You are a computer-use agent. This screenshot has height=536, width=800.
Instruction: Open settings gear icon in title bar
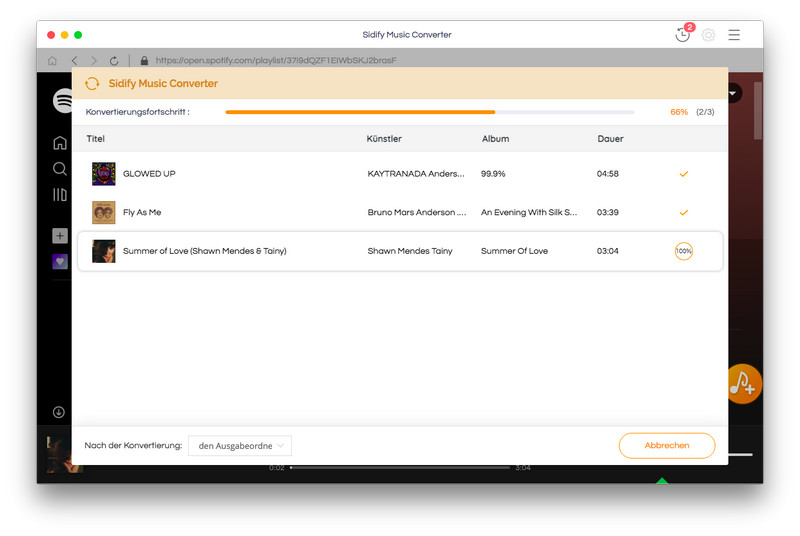click(708, 35)
